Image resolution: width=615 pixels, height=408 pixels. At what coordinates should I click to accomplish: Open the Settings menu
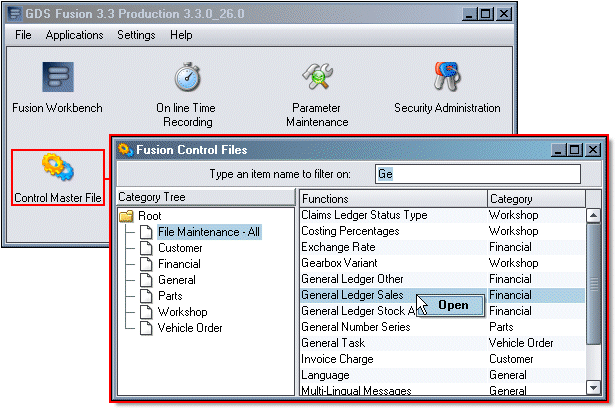(x=136, y=35)
